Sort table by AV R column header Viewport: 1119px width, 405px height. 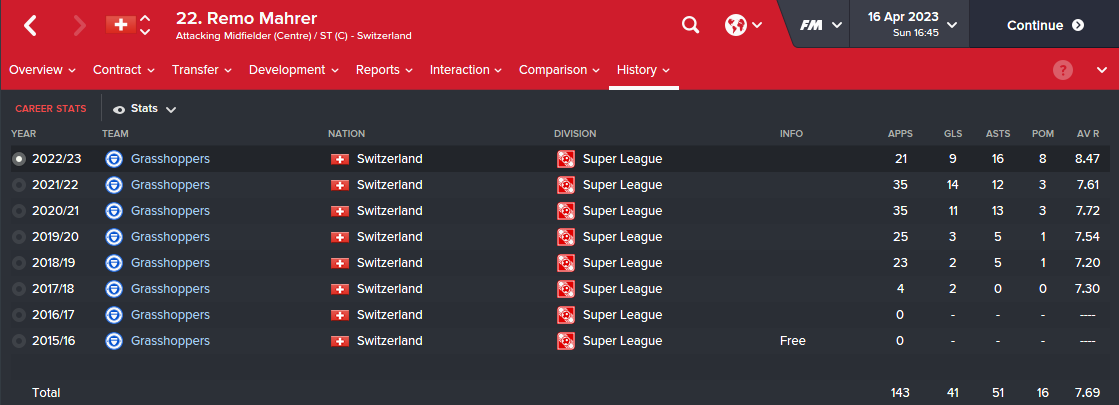click(x=1088, y=133)
